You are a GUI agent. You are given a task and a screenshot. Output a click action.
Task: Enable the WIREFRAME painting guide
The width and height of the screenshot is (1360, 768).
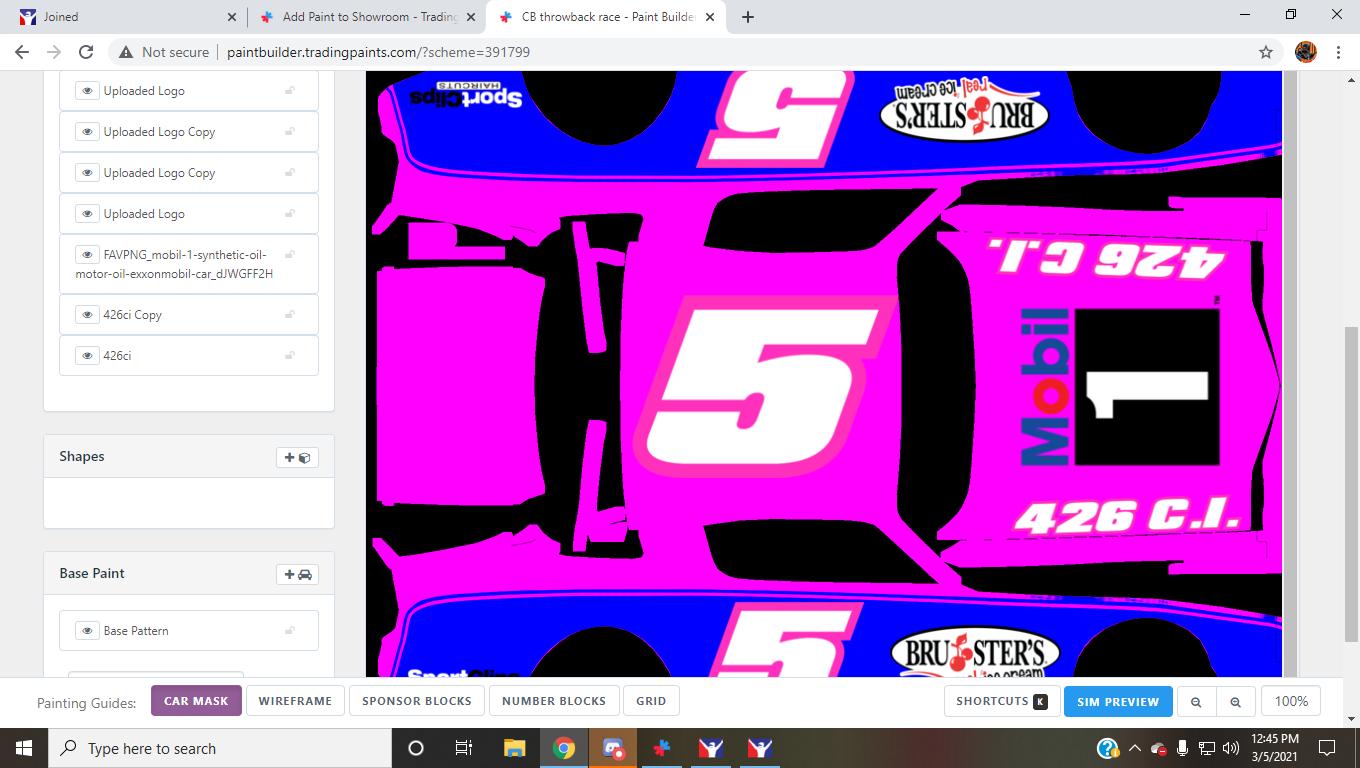[294, 700]
